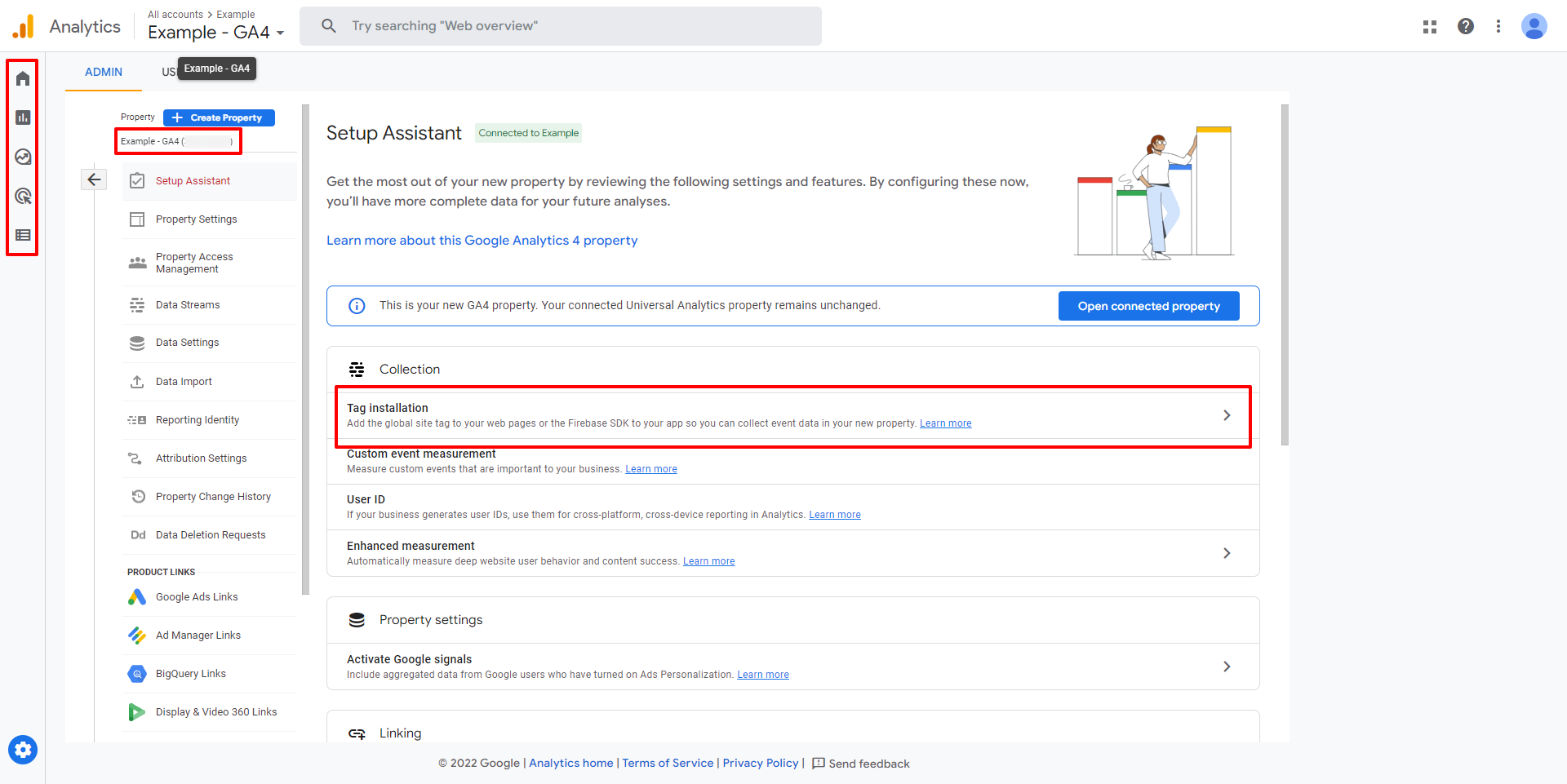This screenshot has height=784, width=1567.
Task: Open the Advertising icon in sidebar
Action: pos(23,196)
